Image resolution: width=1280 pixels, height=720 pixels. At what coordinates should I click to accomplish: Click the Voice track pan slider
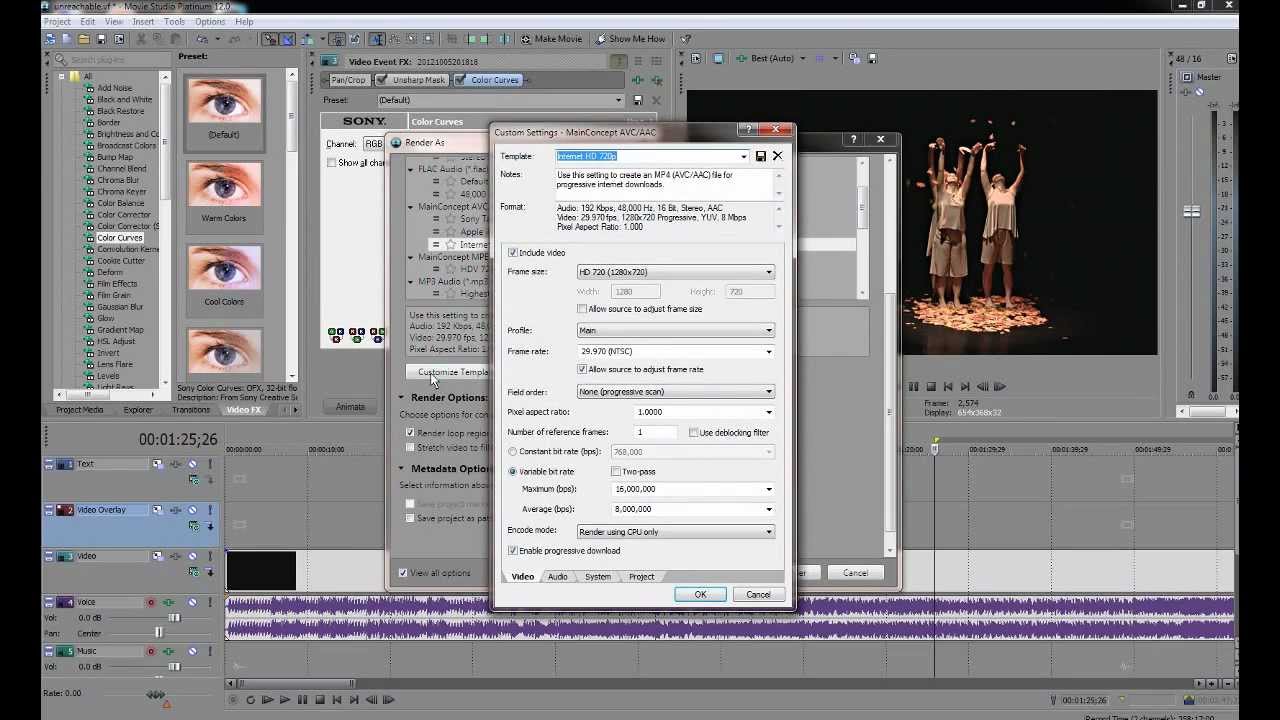click(158, 633)
